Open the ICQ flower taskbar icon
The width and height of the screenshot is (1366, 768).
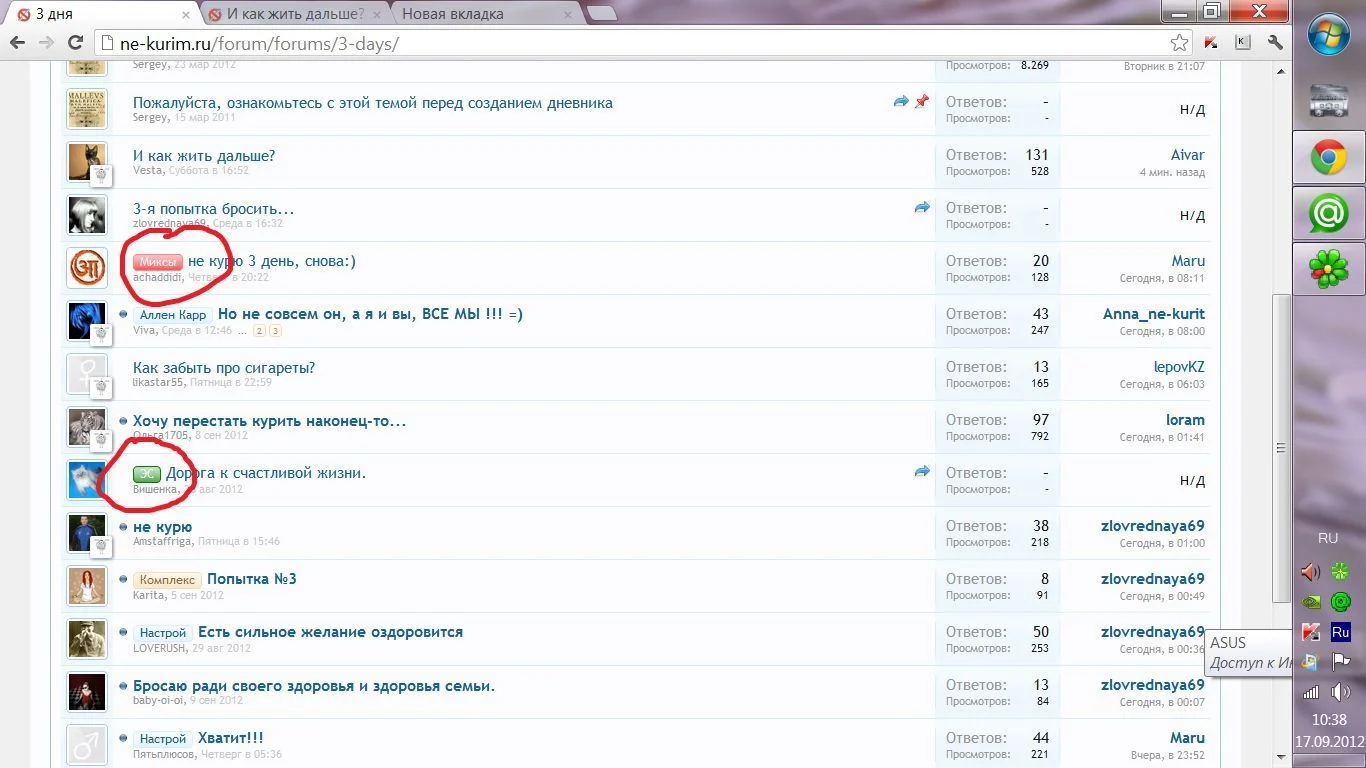tap(1329, 269)
